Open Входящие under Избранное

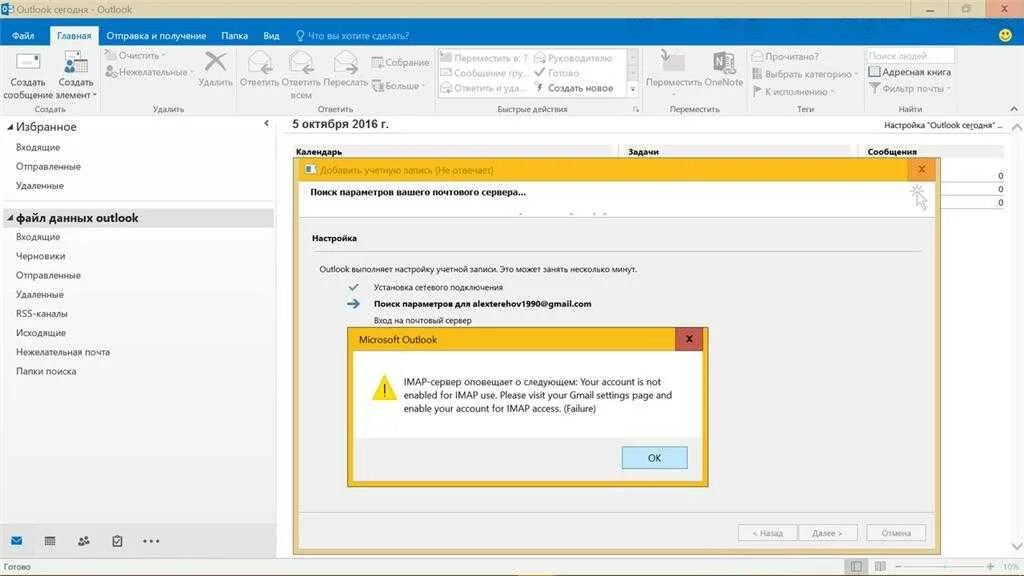coord(38,147)
